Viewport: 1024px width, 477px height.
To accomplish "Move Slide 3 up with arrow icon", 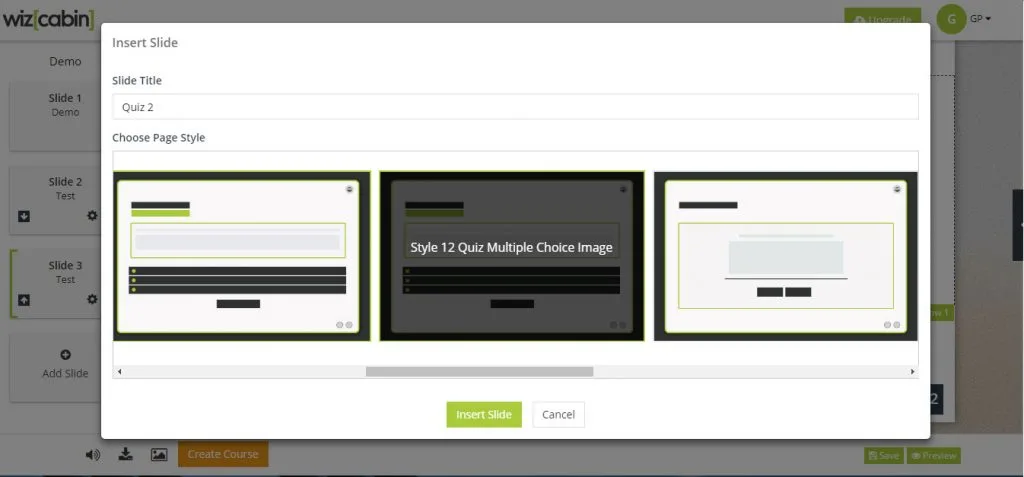I will pos(24,300).
